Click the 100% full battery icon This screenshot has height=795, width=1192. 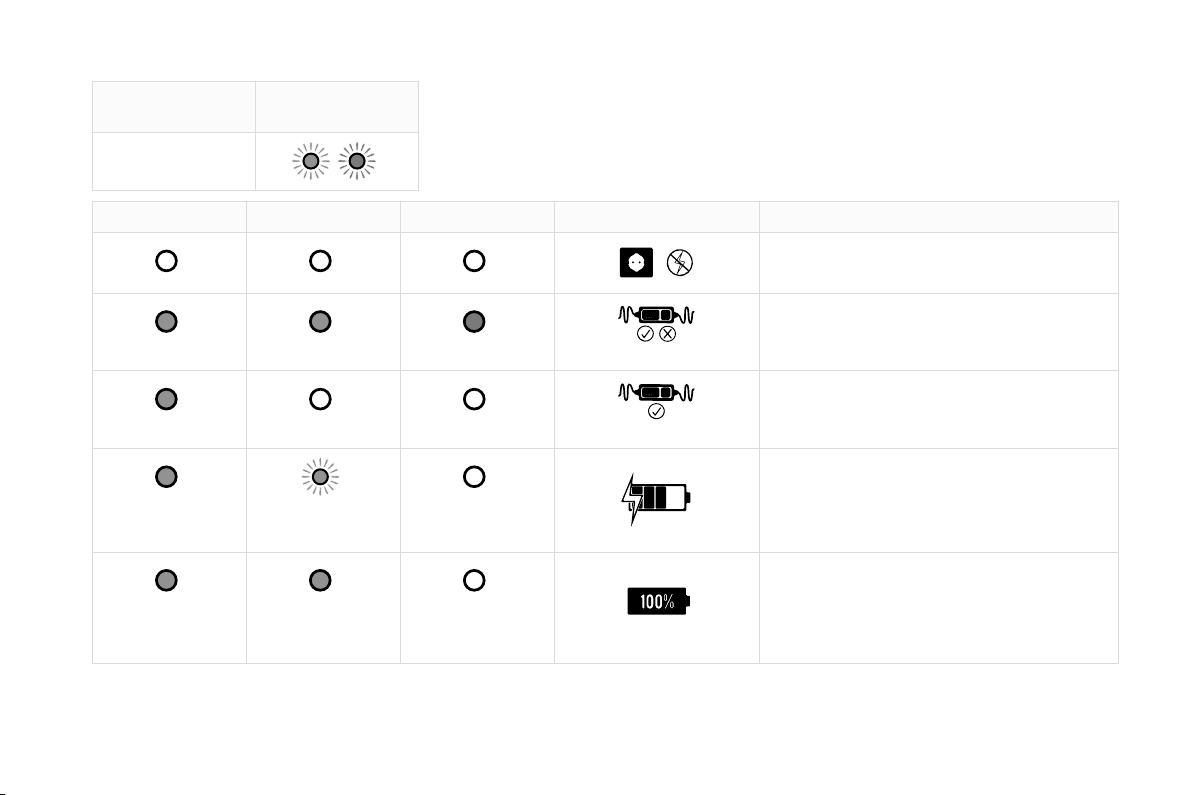658,601
